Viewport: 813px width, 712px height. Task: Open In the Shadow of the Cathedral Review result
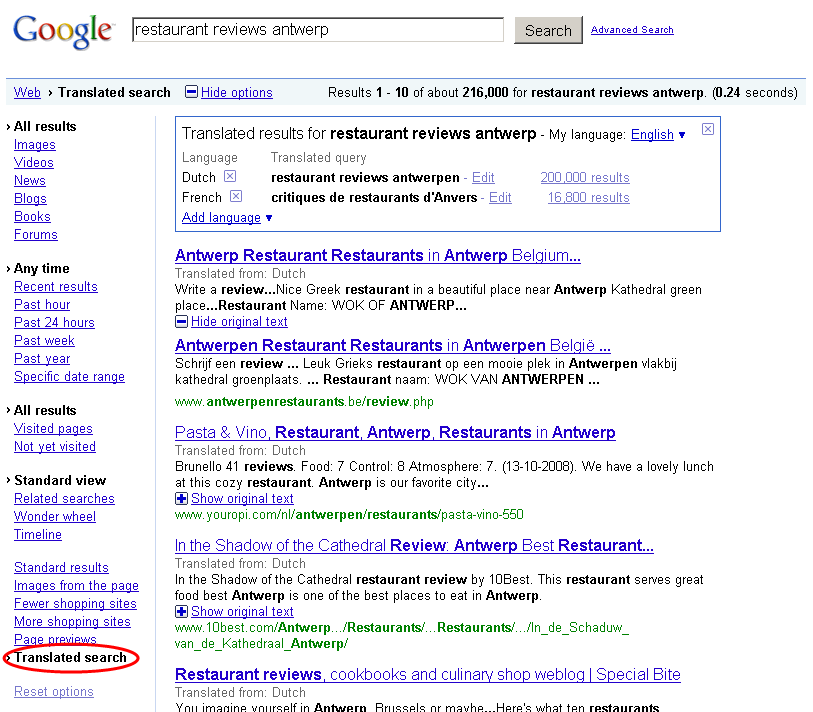(x=414, y=546)
